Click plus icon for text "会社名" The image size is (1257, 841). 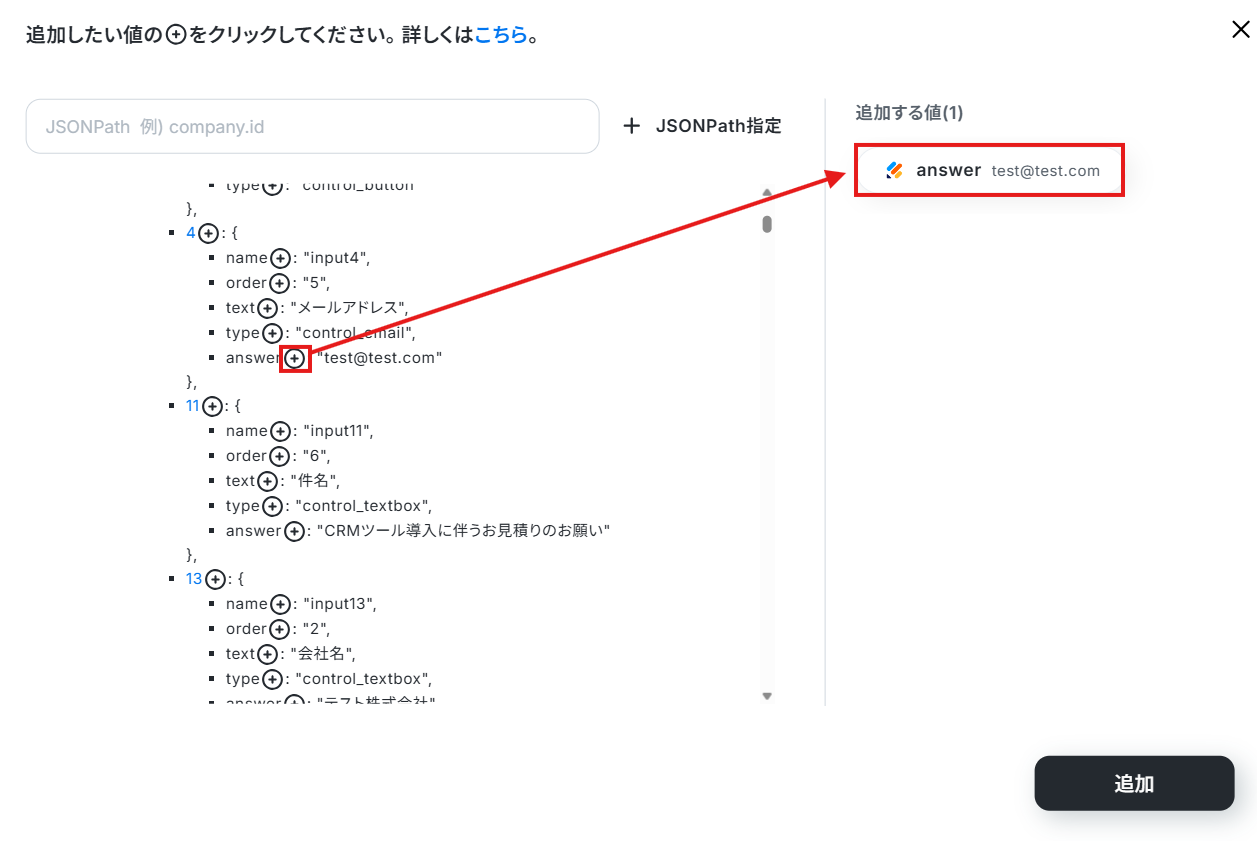tap(267, 654)
